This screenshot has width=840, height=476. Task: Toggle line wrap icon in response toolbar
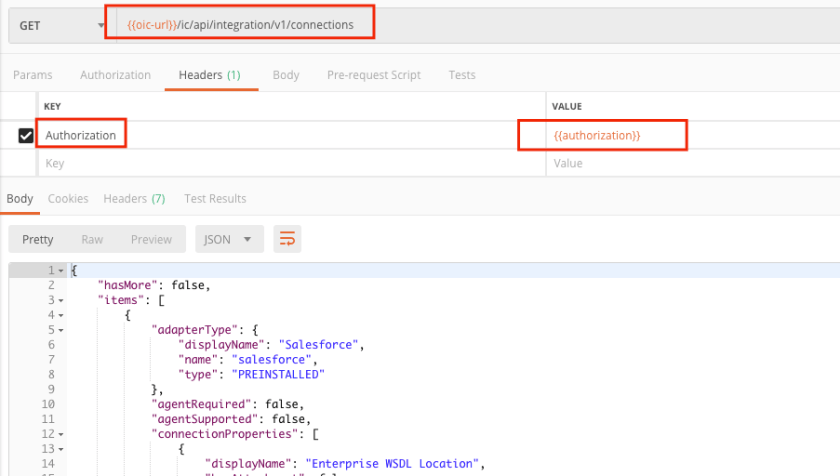288,239
